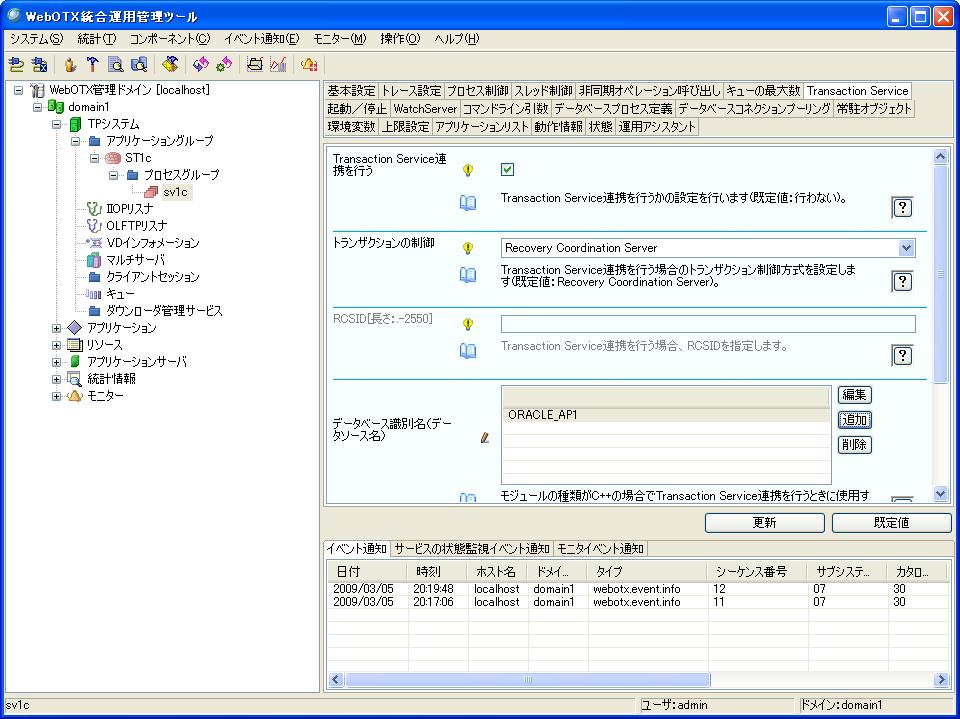960x719 pixels.
Task: Switch to モニタイベント通知 tab
Action: tap(600, 549)
